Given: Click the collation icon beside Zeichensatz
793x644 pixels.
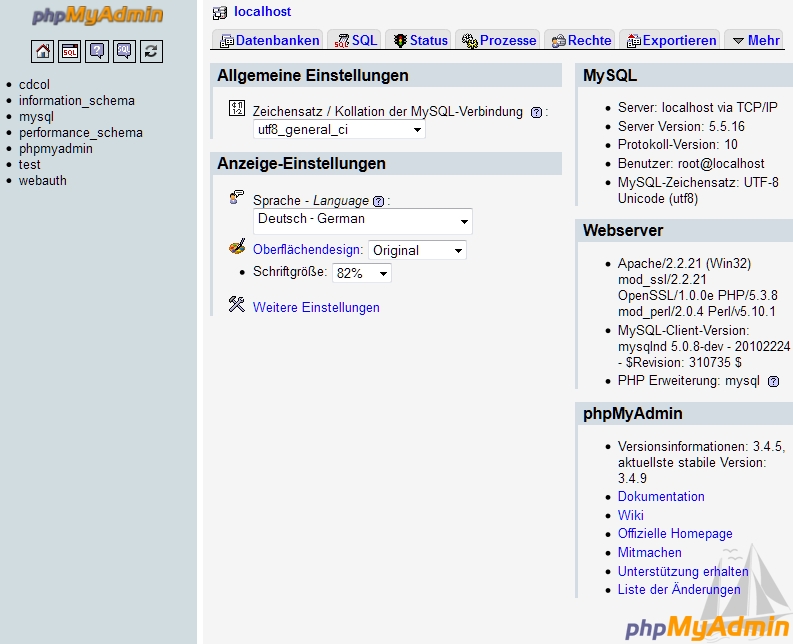Looking at the screenshot, I should (237, 108).
